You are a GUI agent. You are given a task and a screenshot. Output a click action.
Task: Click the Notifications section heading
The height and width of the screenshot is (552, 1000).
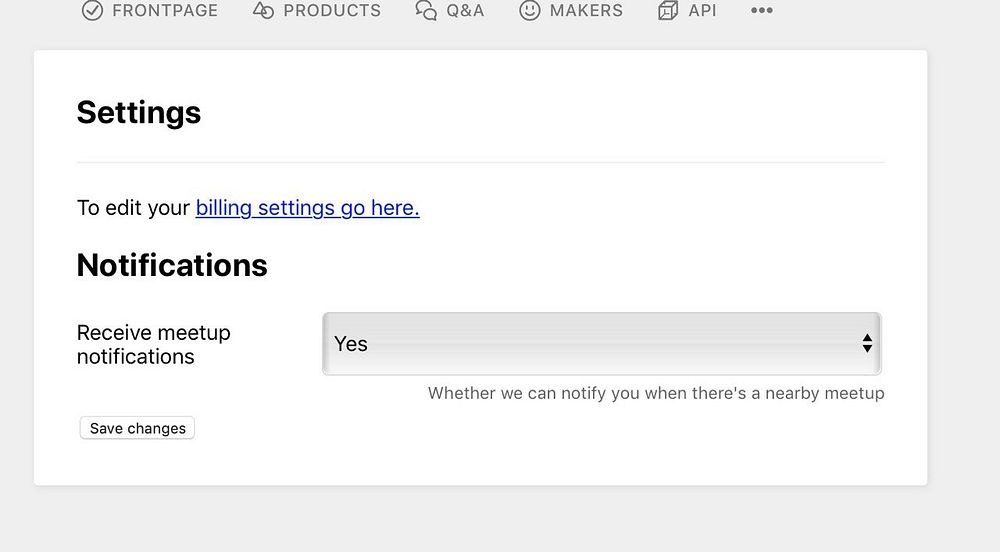[172, 265]
